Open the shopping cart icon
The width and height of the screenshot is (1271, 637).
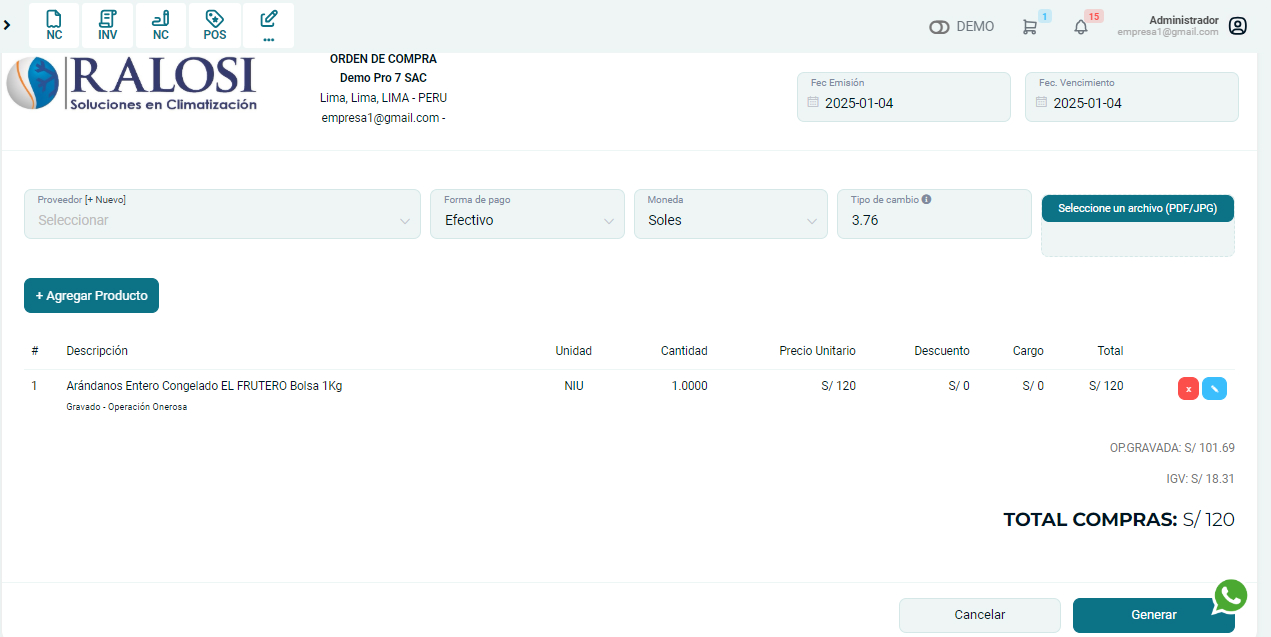[1029, 27]
